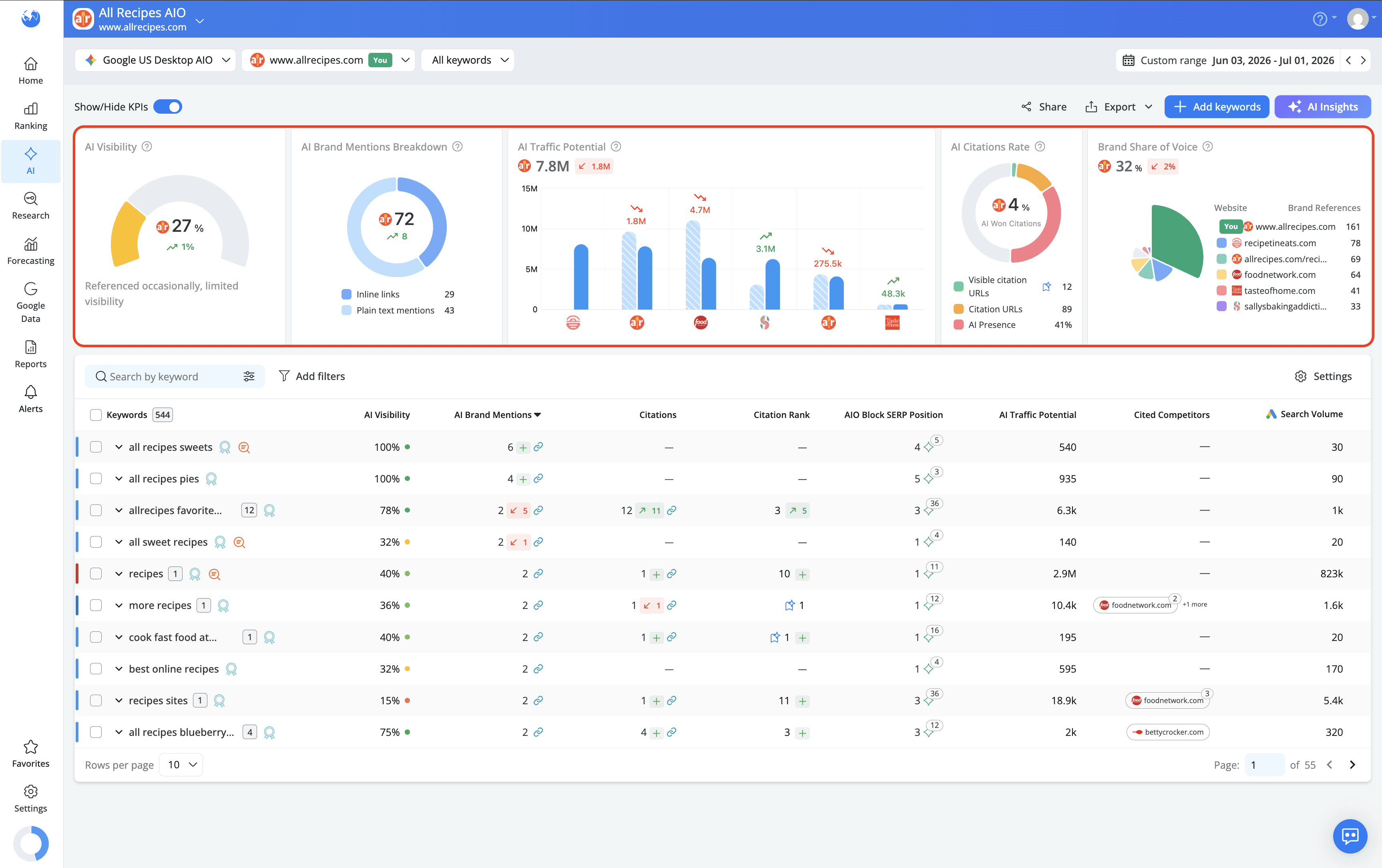1382x868 pixels.
Task: Click the plus icon in all recipes pies mentions
Action: [523, 479]
